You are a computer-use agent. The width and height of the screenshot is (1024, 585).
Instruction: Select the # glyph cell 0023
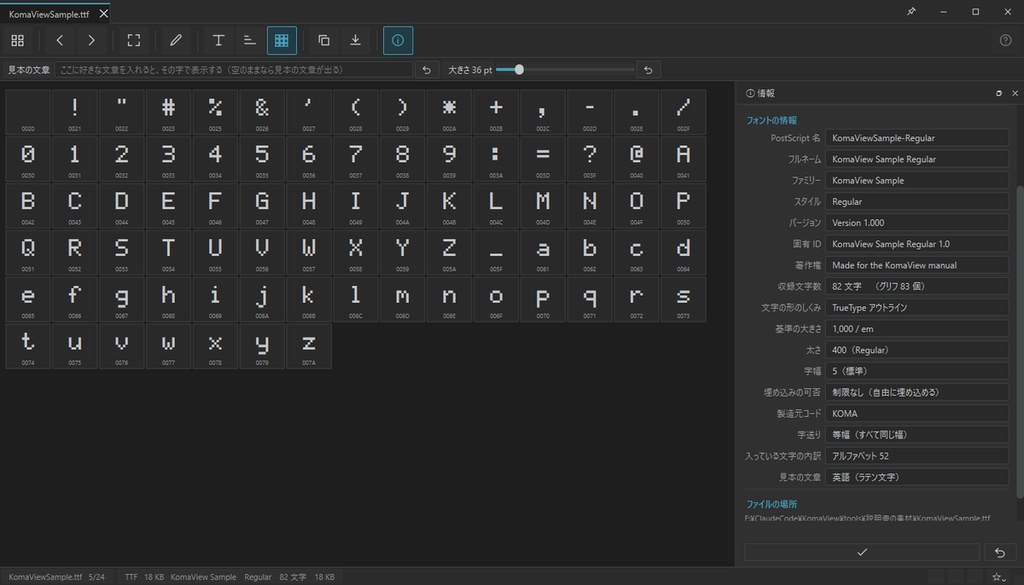coord(168,112)
